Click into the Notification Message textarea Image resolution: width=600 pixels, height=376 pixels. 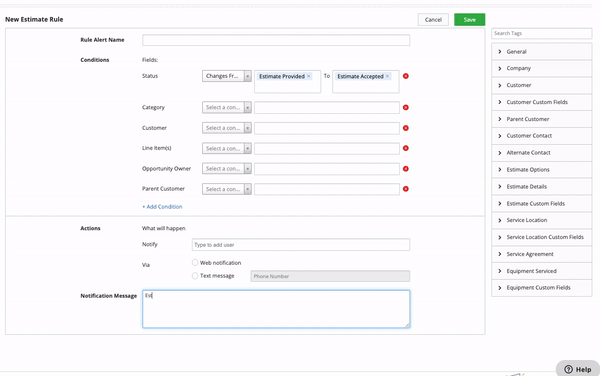(276, 309)
